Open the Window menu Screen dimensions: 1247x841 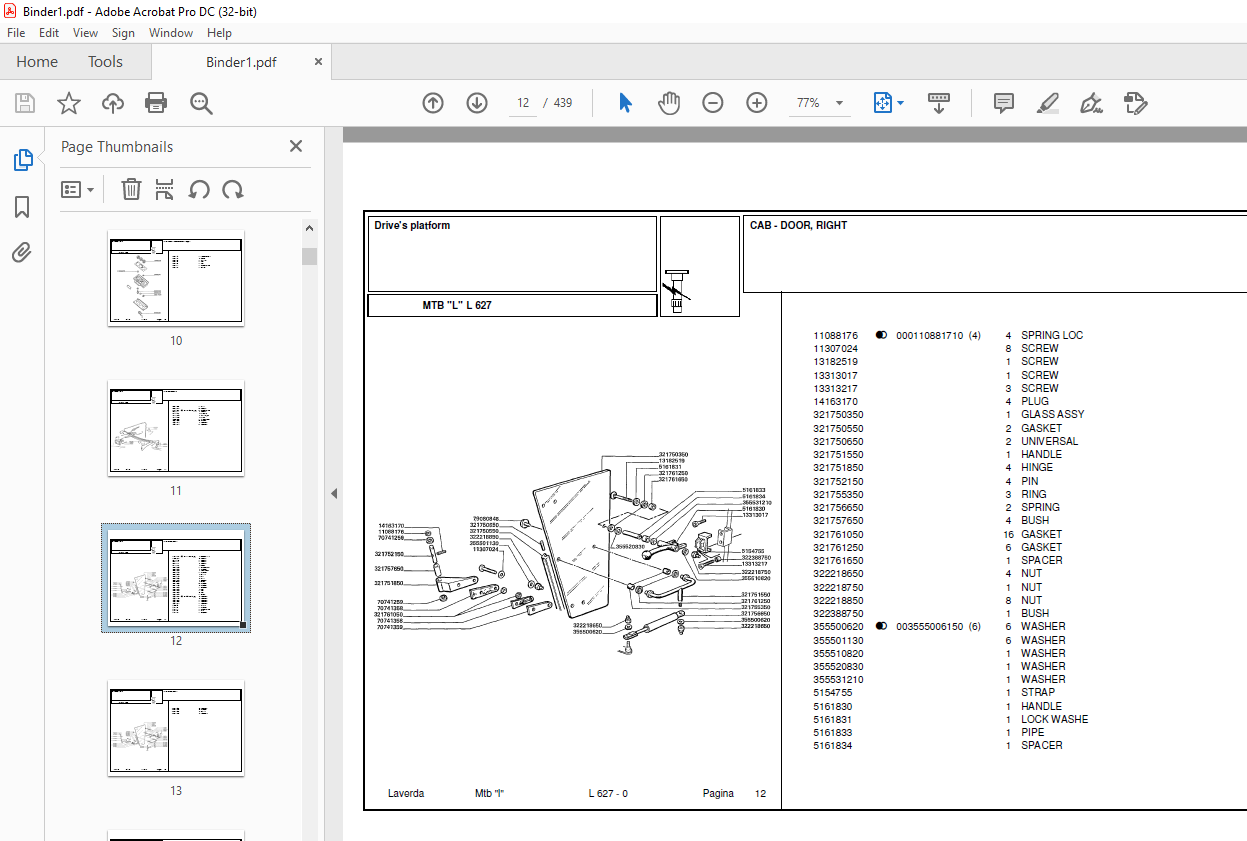171,33
